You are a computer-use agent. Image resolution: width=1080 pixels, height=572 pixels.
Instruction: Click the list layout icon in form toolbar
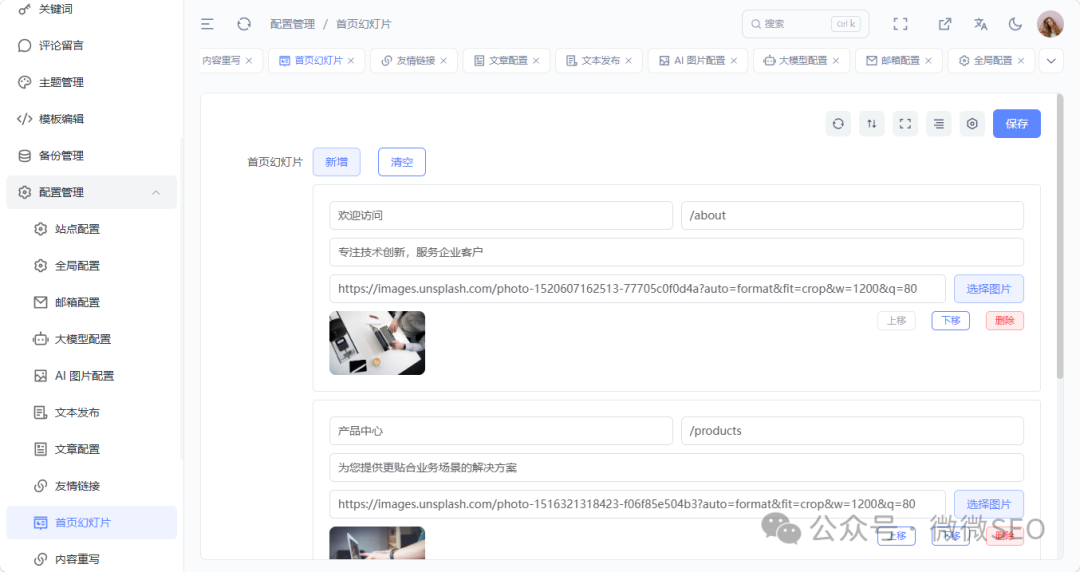[939, 124]
